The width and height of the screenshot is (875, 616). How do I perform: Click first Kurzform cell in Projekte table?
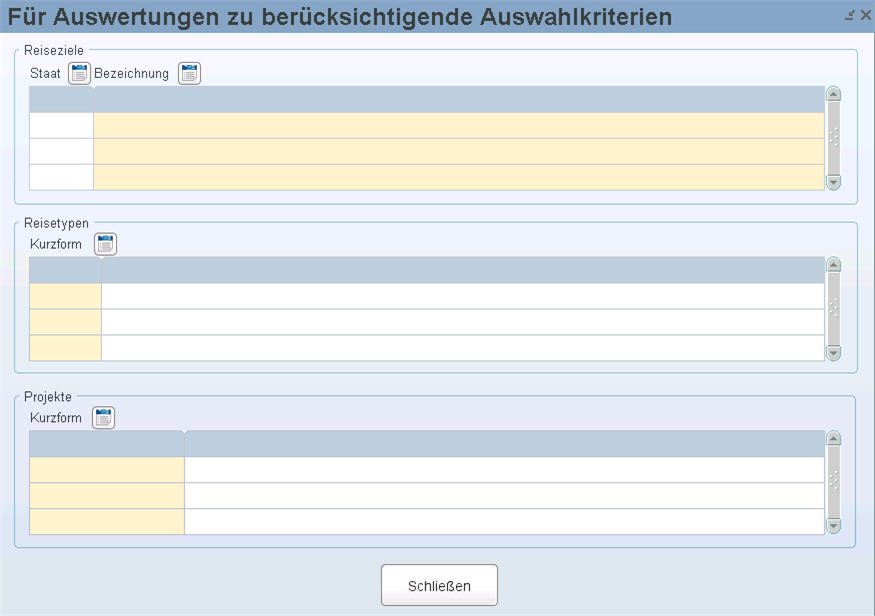pos(106,470)
